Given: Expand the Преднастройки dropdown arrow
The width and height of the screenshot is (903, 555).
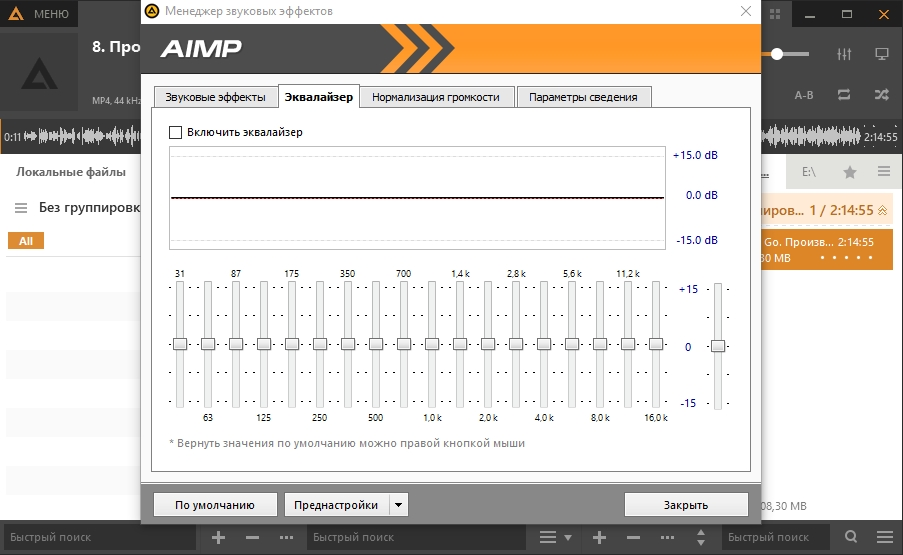Looking at the screenshot, I should point(399,505).
